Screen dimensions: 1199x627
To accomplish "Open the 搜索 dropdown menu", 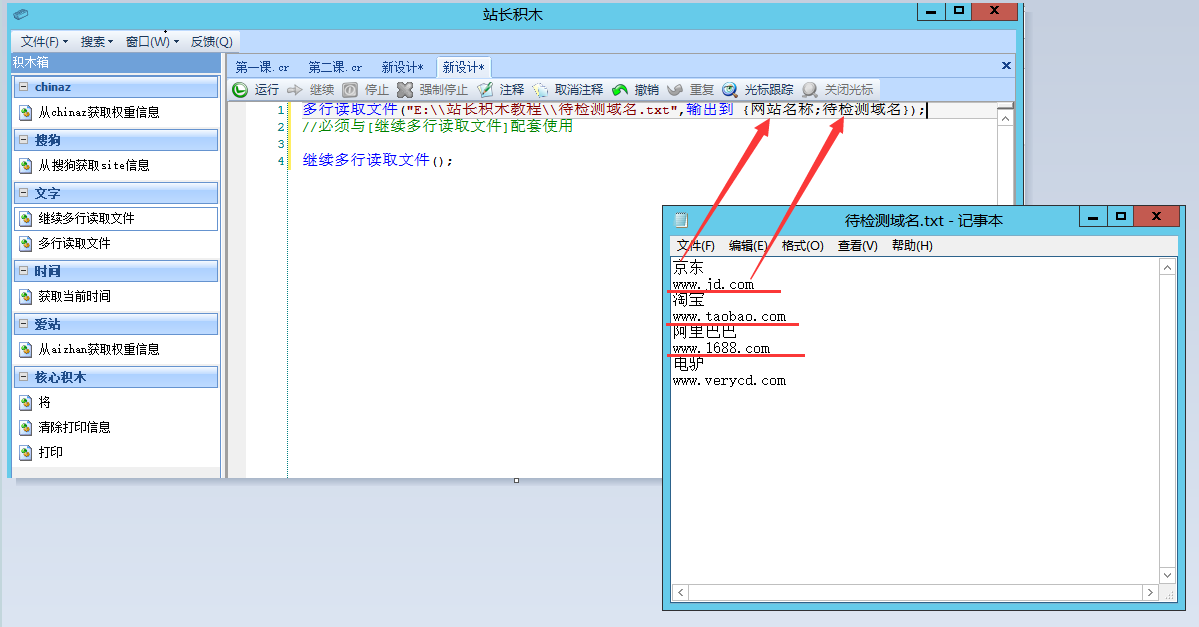I will coord(97,42).
